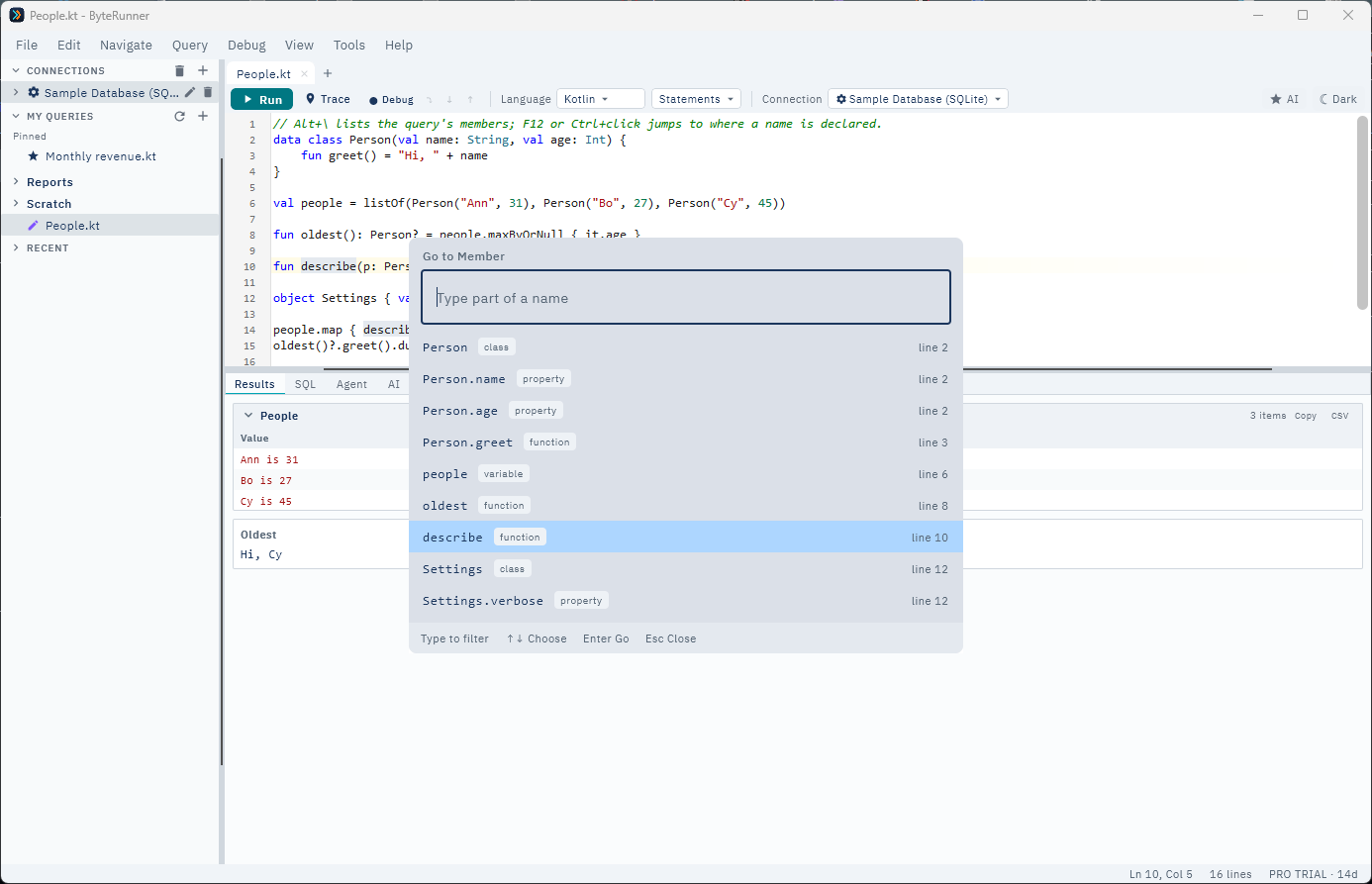The image size is (1372, 884).
Task: Close the People.kt editor tab
Action: [304, 74]
